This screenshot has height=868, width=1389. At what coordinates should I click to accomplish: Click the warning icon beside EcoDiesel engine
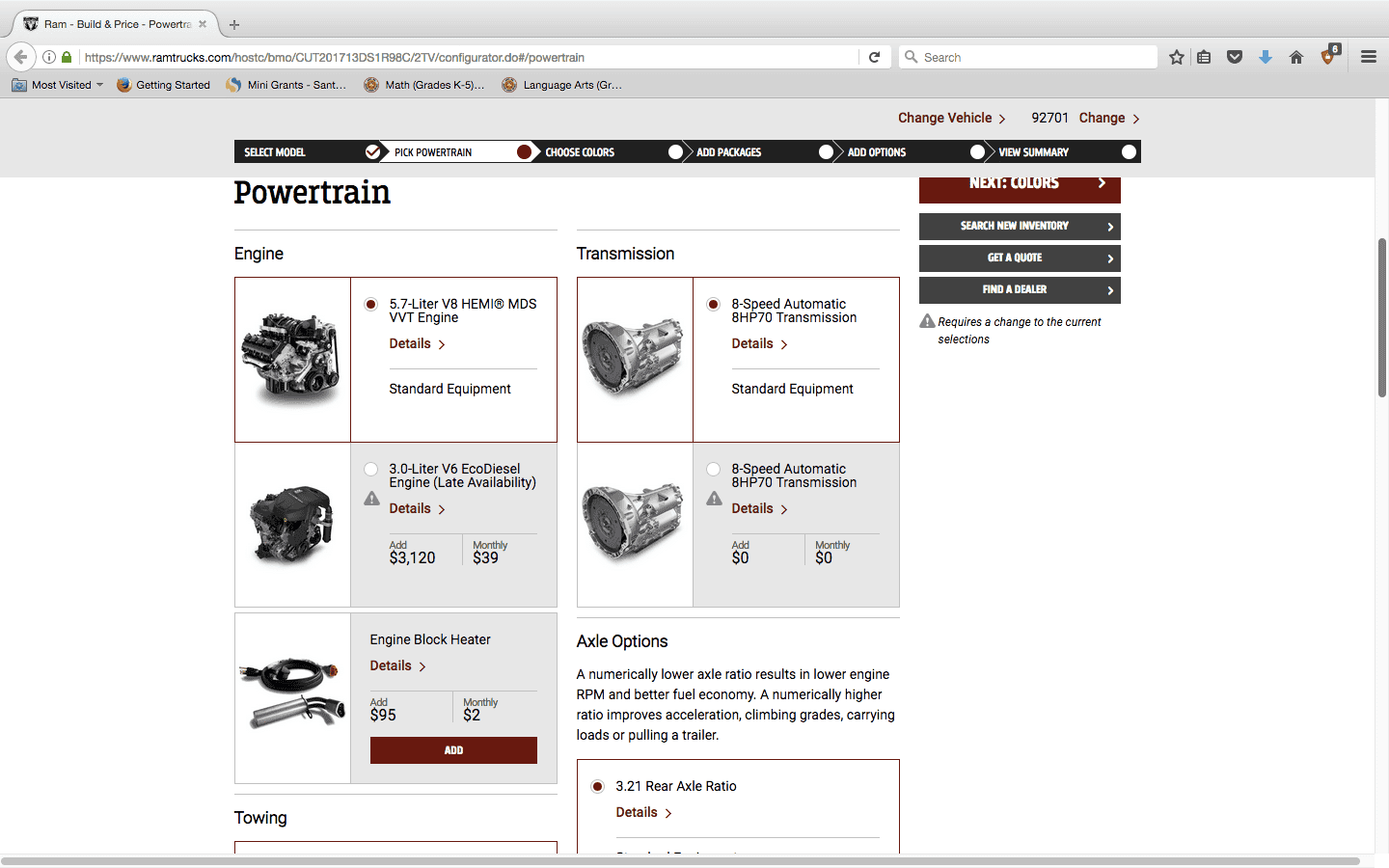click(371, 499)
